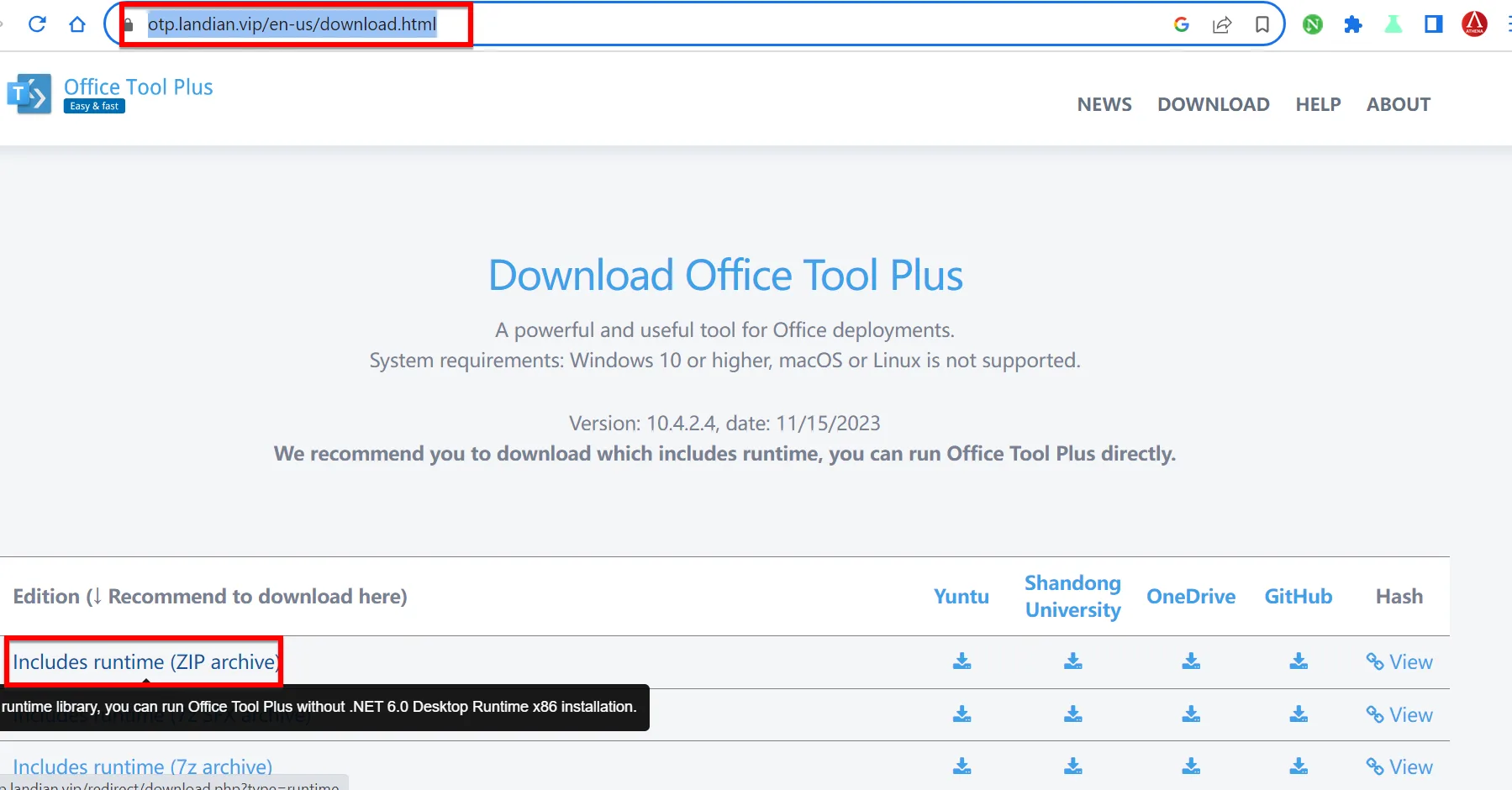
Task: Click the Office Tool Plus logo
Action: click(29, 94)
